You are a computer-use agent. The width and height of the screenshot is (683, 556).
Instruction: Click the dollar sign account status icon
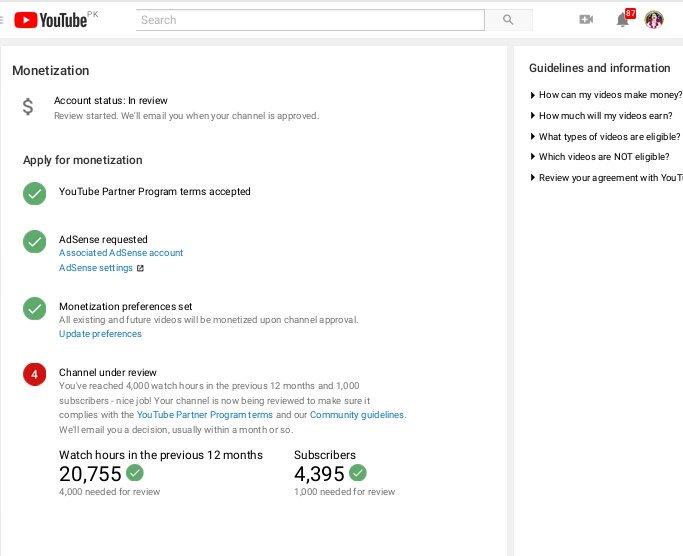(28, 107)
